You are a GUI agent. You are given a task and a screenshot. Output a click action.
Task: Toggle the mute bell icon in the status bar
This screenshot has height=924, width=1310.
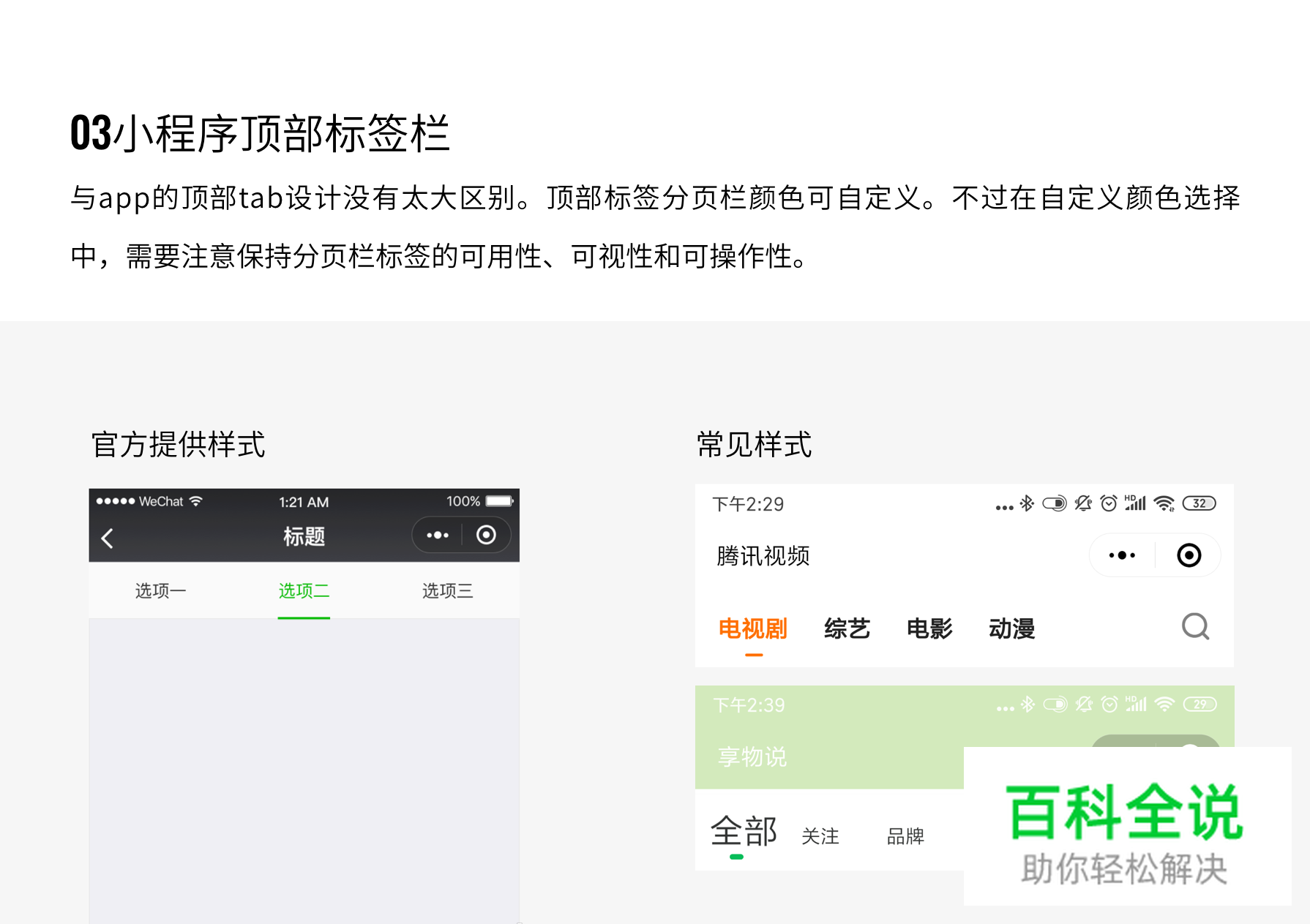[1083, 503]
